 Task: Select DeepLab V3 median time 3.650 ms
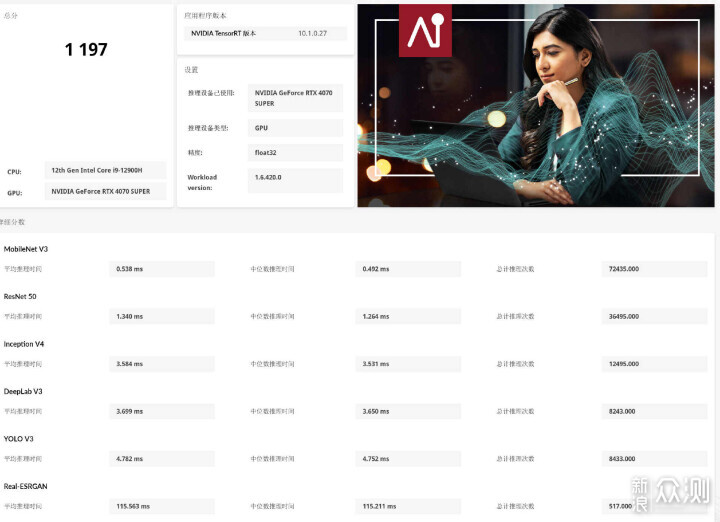click(x=408, y=411)
